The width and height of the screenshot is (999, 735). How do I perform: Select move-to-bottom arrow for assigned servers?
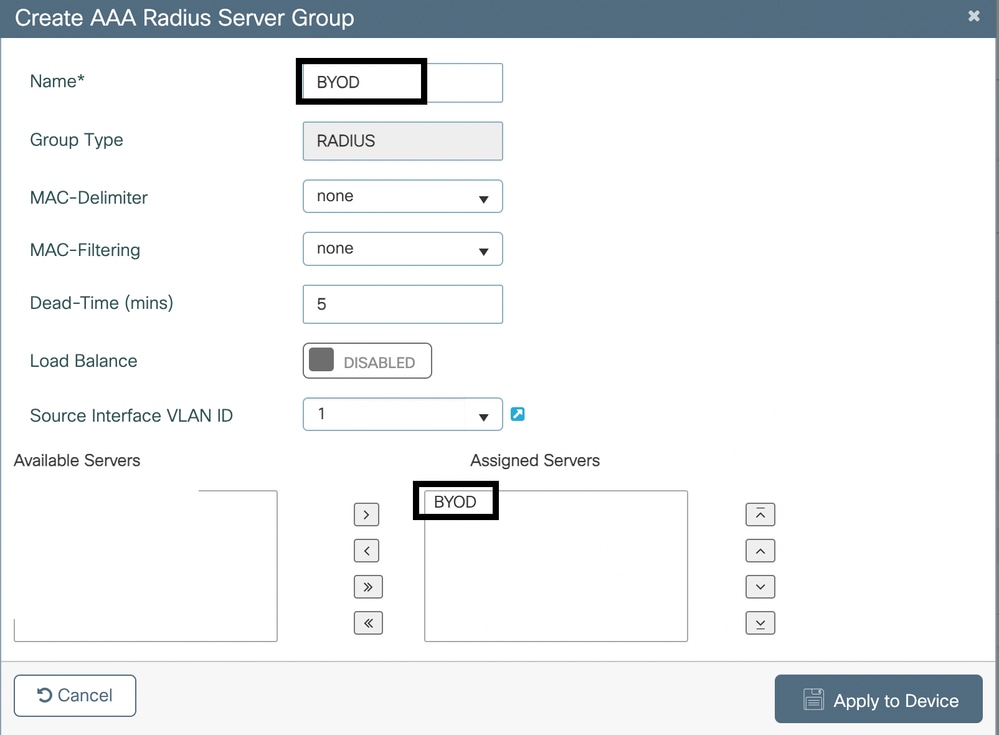(760, 623)
